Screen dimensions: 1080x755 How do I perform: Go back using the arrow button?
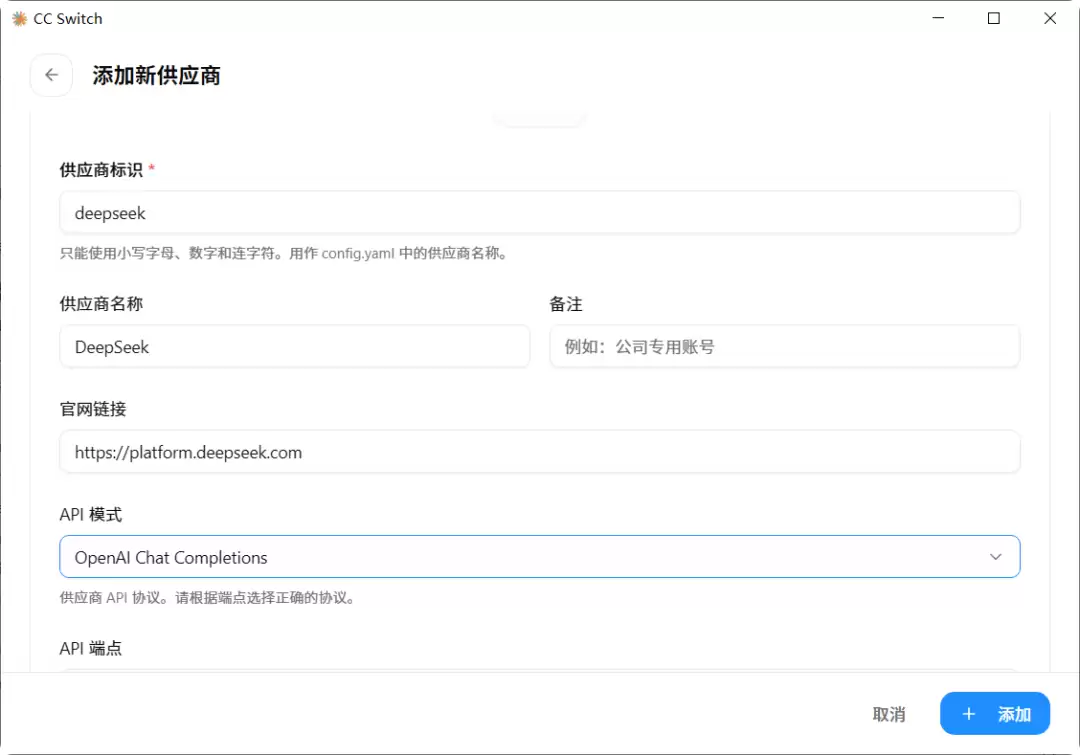[x=52, y=75]
